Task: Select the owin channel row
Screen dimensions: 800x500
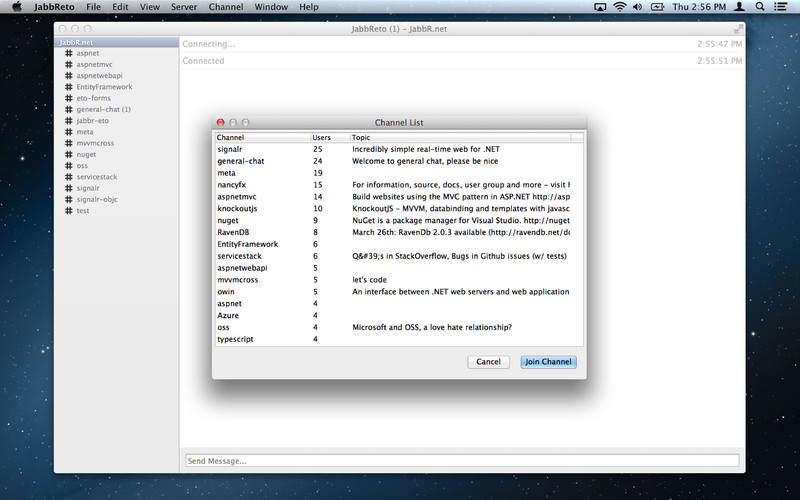Action: (399, 291)
